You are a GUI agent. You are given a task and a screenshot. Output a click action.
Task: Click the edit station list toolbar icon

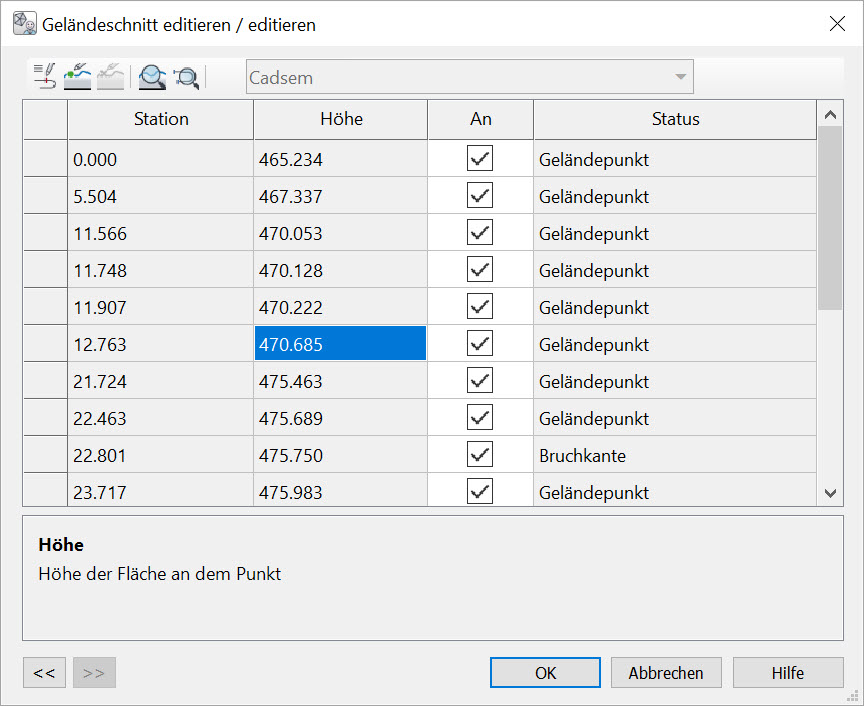tap(45, 76)
